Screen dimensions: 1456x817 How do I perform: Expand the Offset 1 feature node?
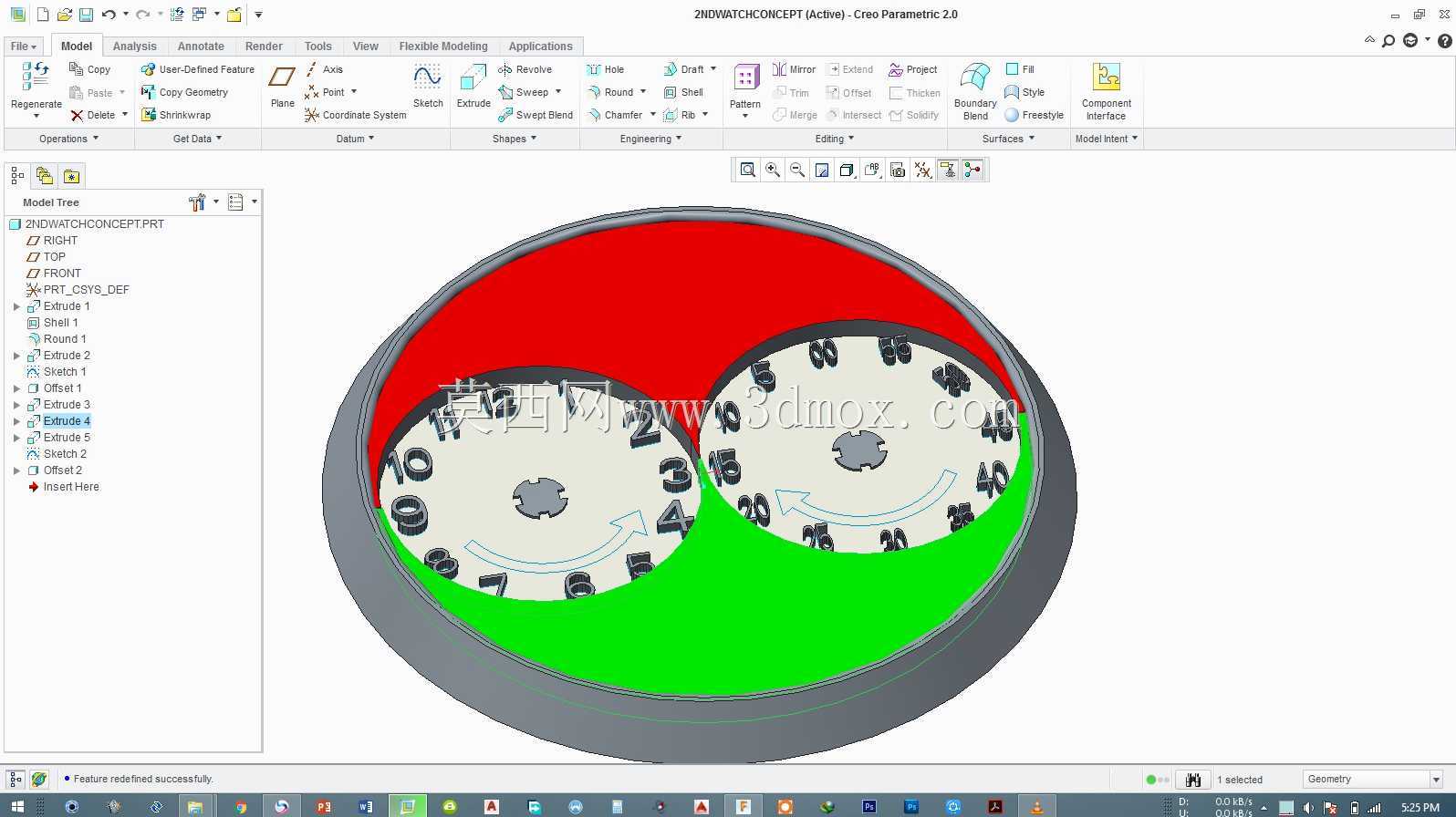[16, 388]
